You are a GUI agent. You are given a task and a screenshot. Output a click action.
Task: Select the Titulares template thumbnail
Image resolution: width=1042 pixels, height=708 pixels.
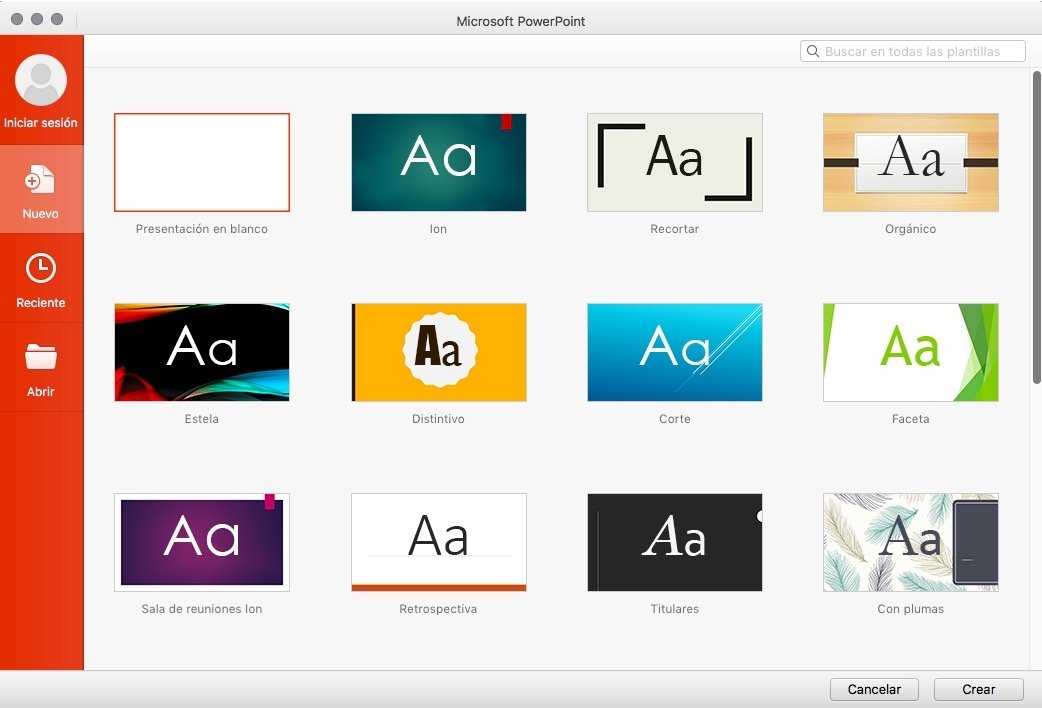point(675,542)
